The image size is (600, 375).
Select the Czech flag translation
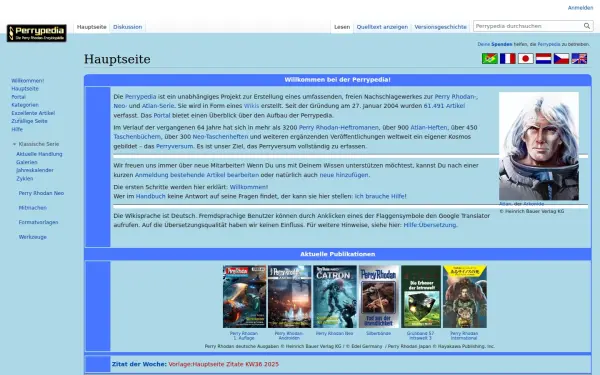[561, 59]
